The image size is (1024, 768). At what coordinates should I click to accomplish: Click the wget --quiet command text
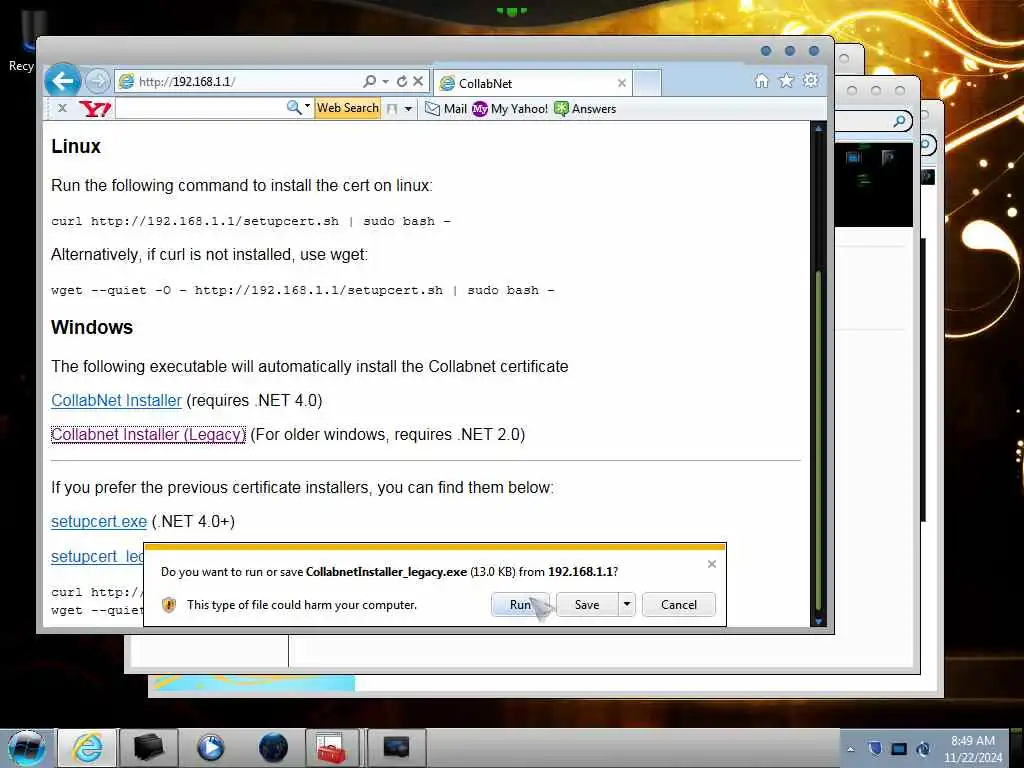[x=303, y=290]
